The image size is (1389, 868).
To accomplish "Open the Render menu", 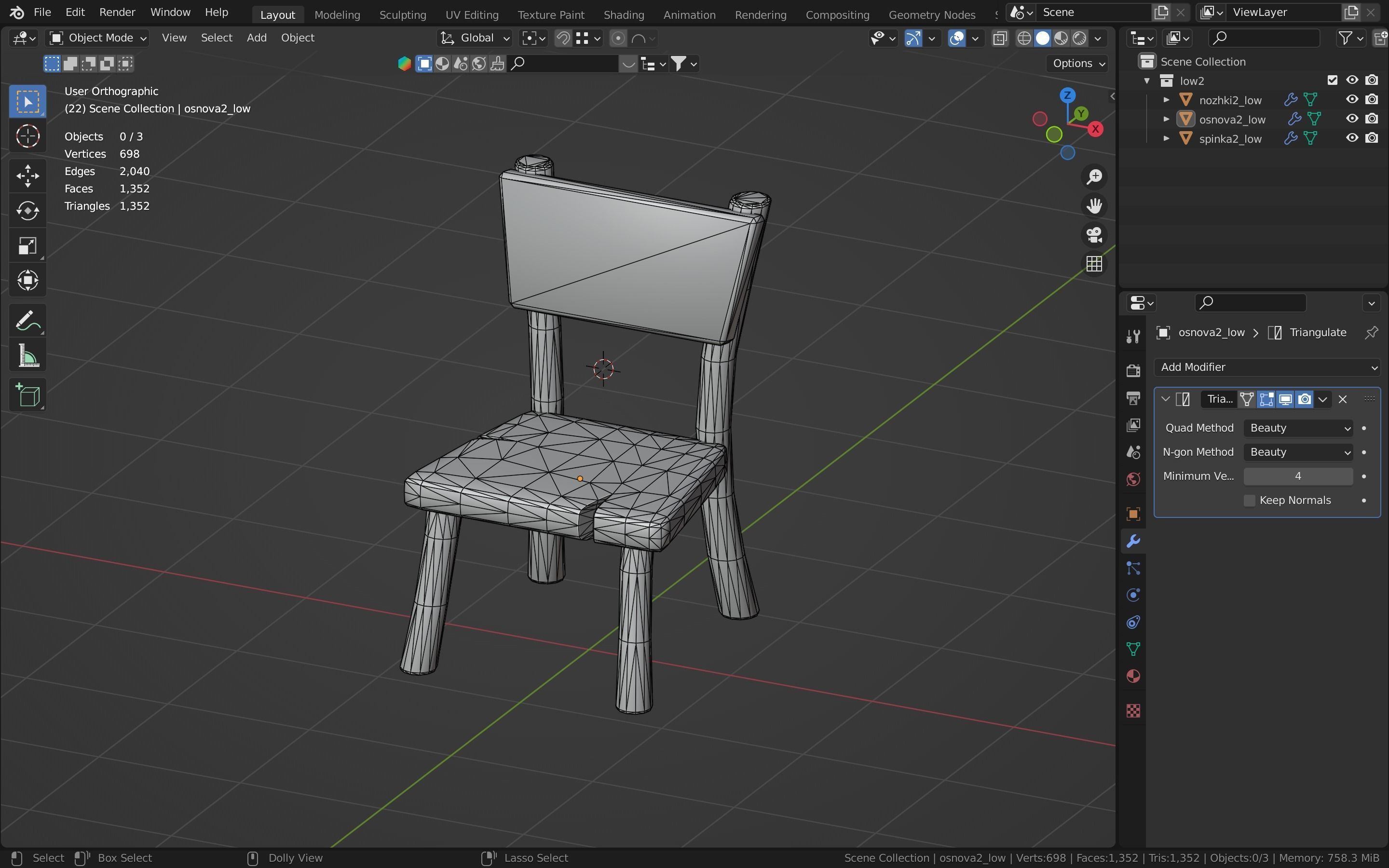I will click(117, 12).
